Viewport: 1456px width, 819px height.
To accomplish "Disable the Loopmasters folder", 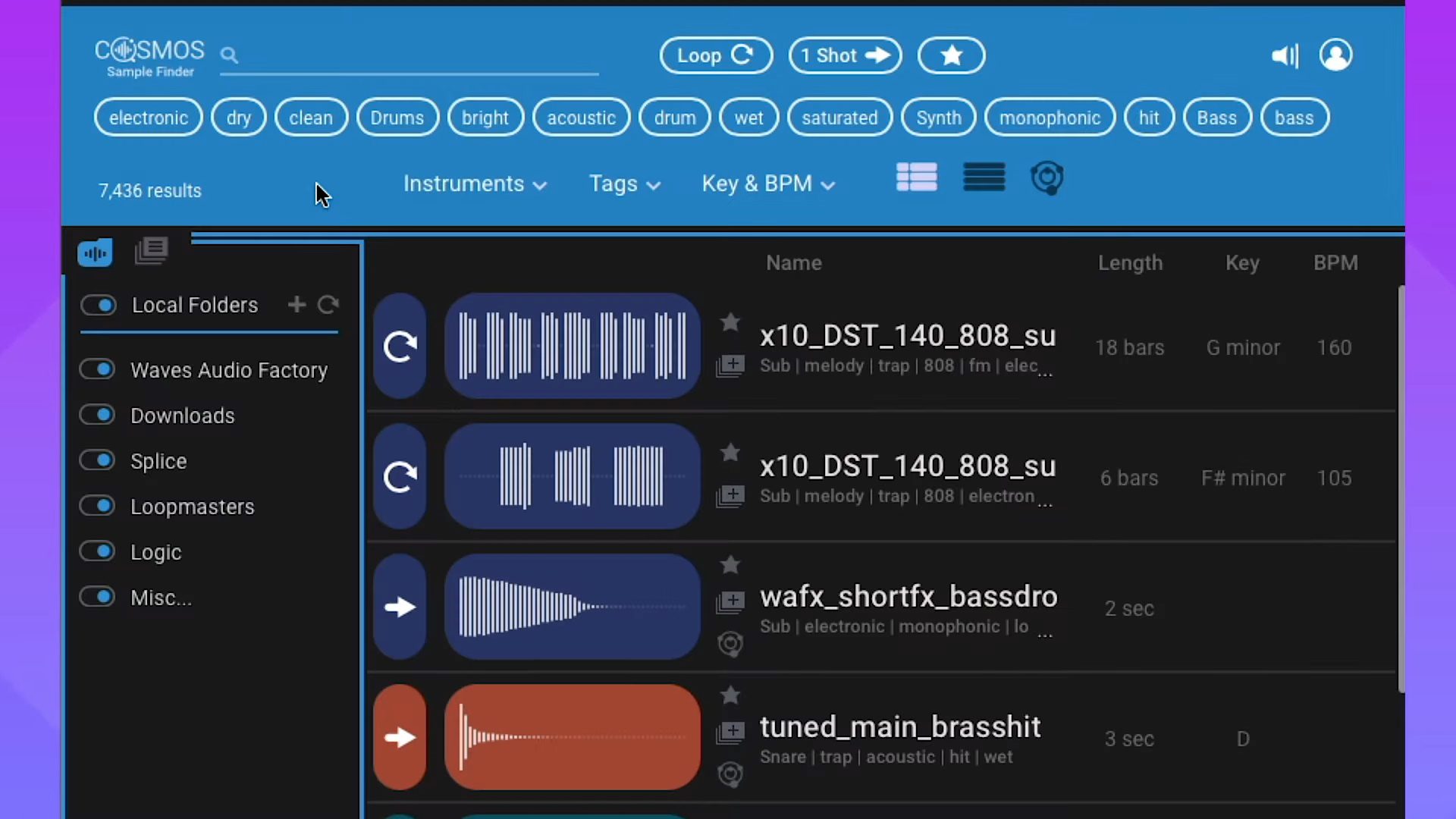I will 98,506.
